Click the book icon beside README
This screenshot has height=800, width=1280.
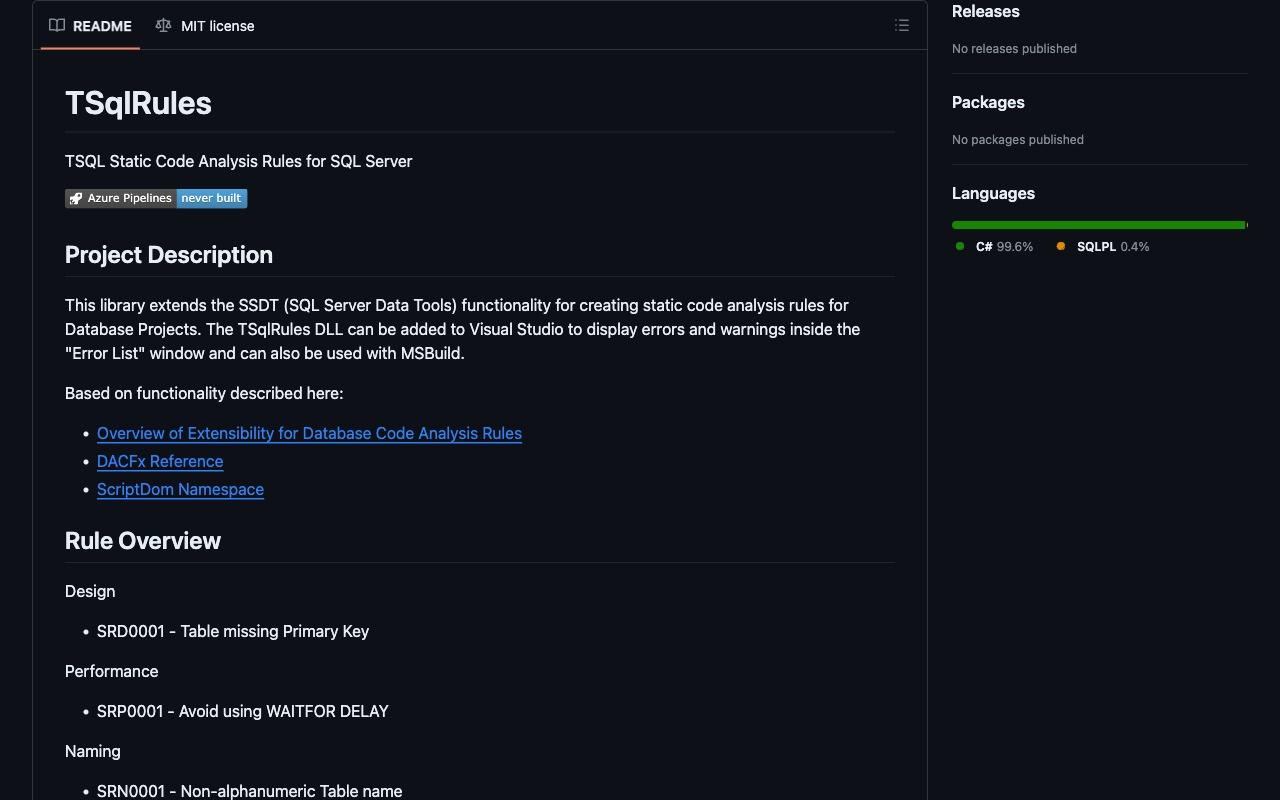[x=57, y=25]
